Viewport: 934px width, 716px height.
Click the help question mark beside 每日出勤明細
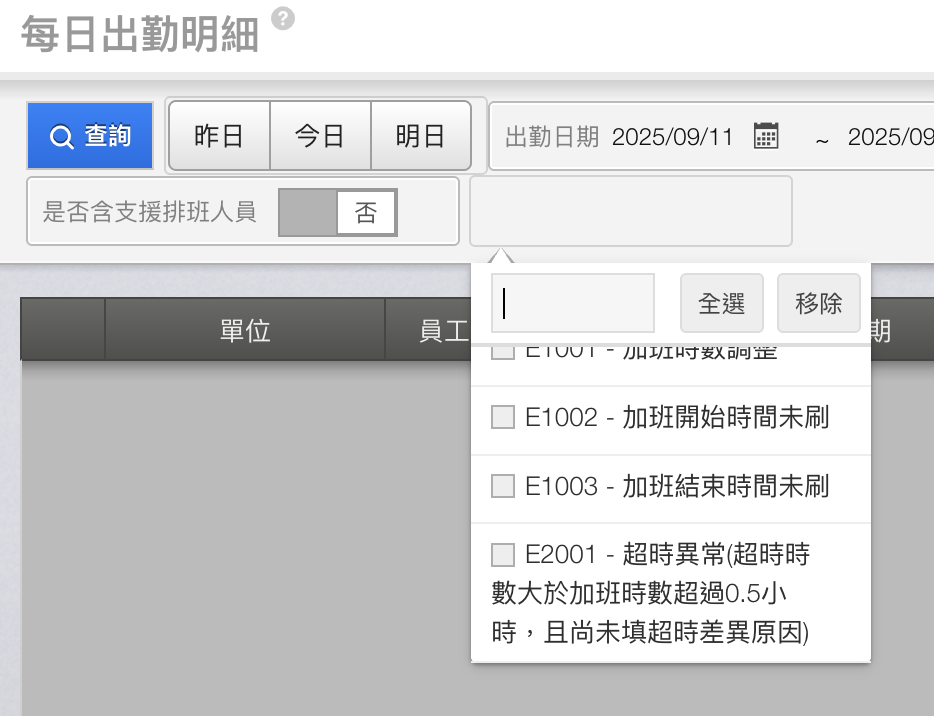pos(283,19)
